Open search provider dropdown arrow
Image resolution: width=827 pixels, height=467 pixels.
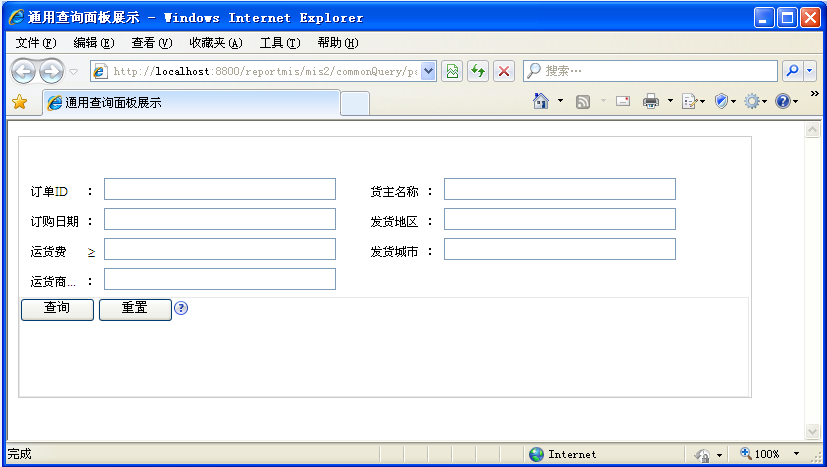[810, 71]
